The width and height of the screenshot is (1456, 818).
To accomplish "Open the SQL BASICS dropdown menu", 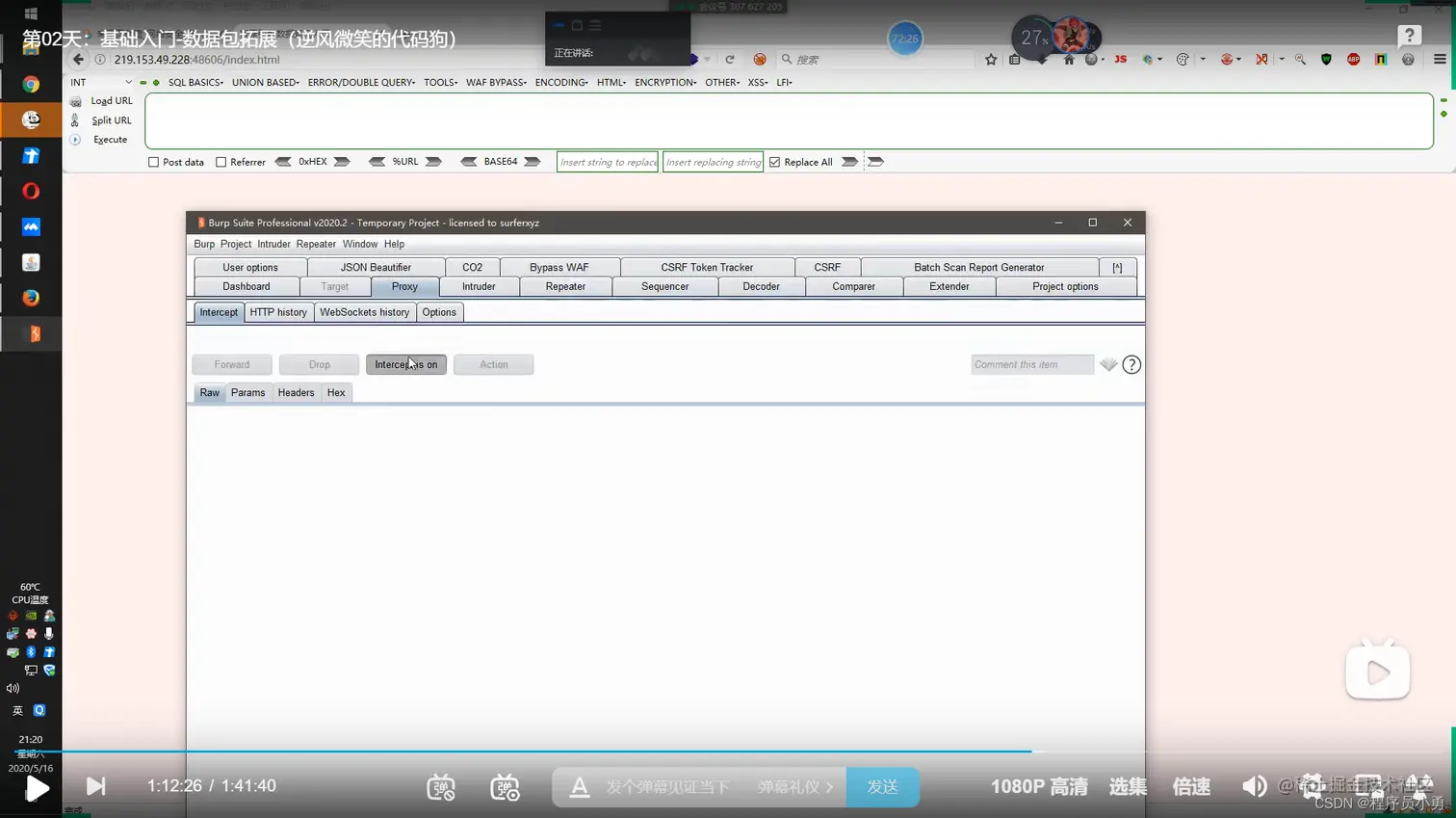I will click(195, 83).
